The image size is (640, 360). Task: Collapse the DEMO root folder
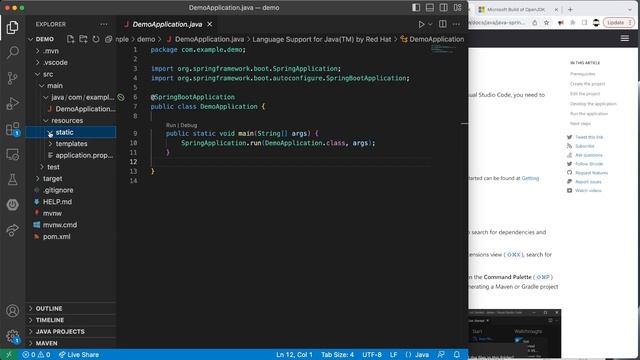[71, 39]
